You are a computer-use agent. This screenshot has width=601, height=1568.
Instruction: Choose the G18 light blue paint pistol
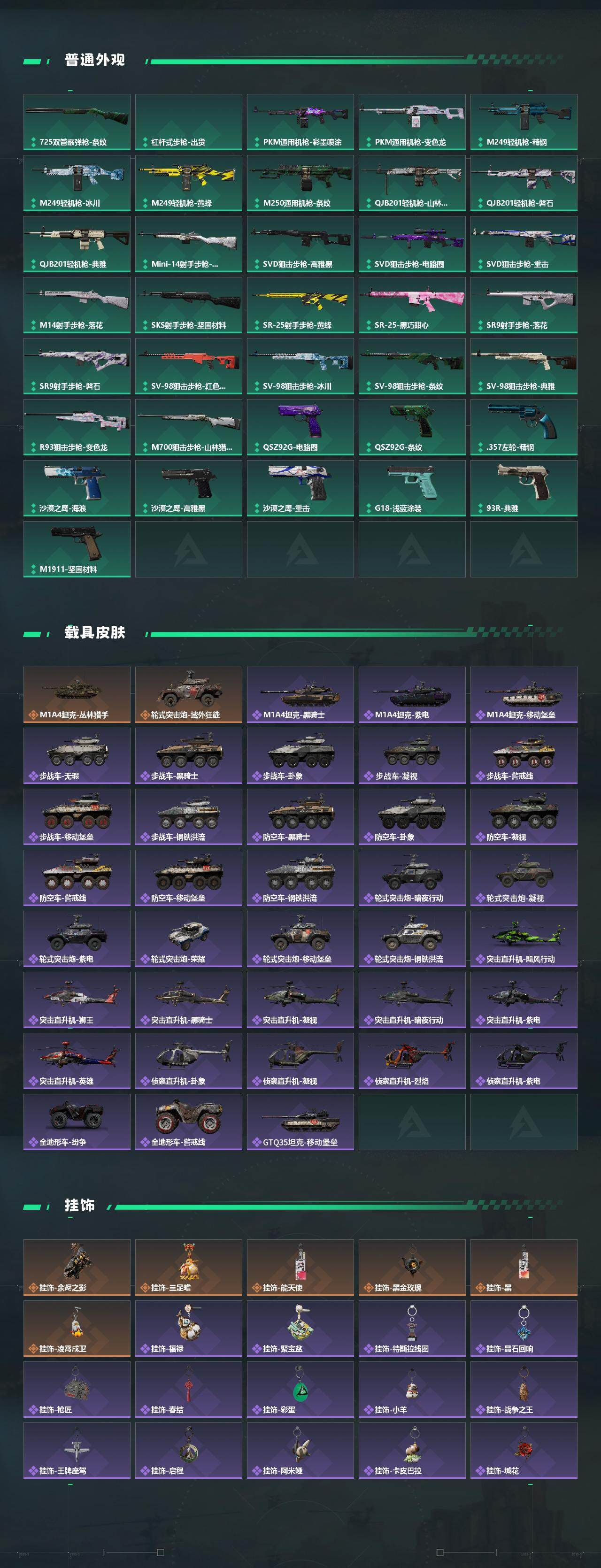(x=412, y=488)
